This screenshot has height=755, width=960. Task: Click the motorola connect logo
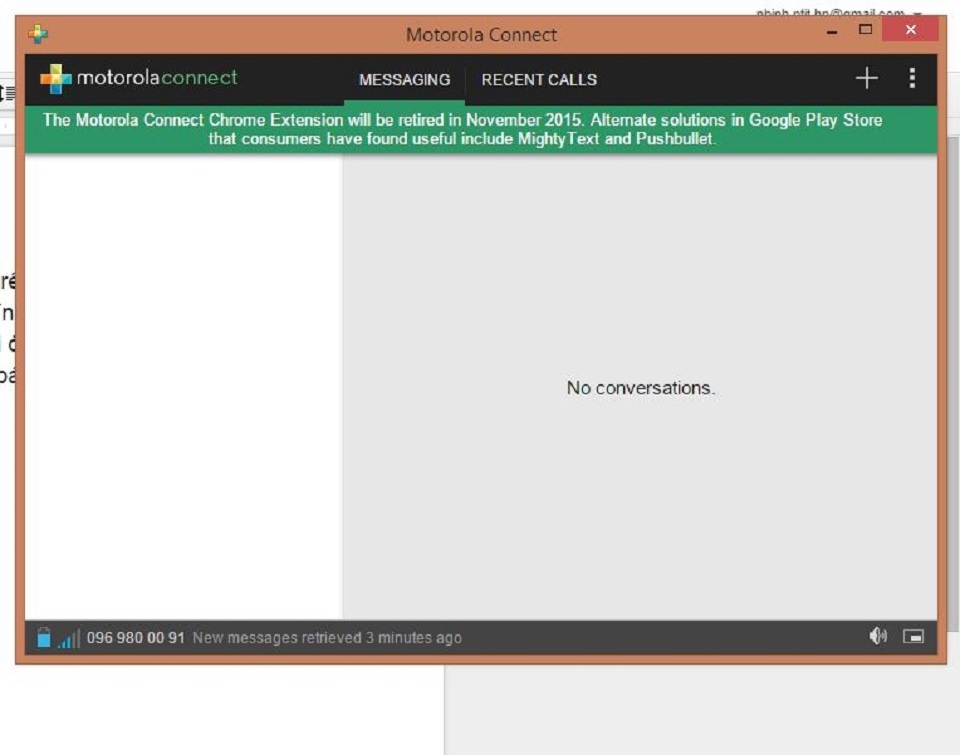pyautogui.click(x=139, y=78)
